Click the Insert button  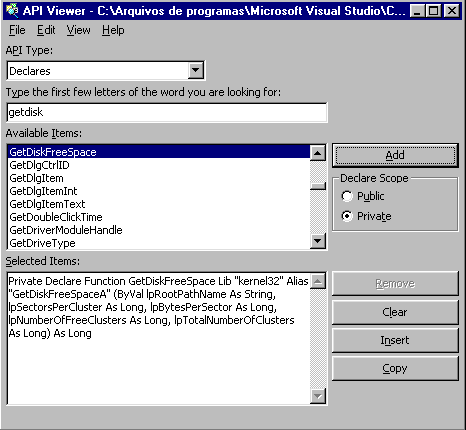click(395, 340)
